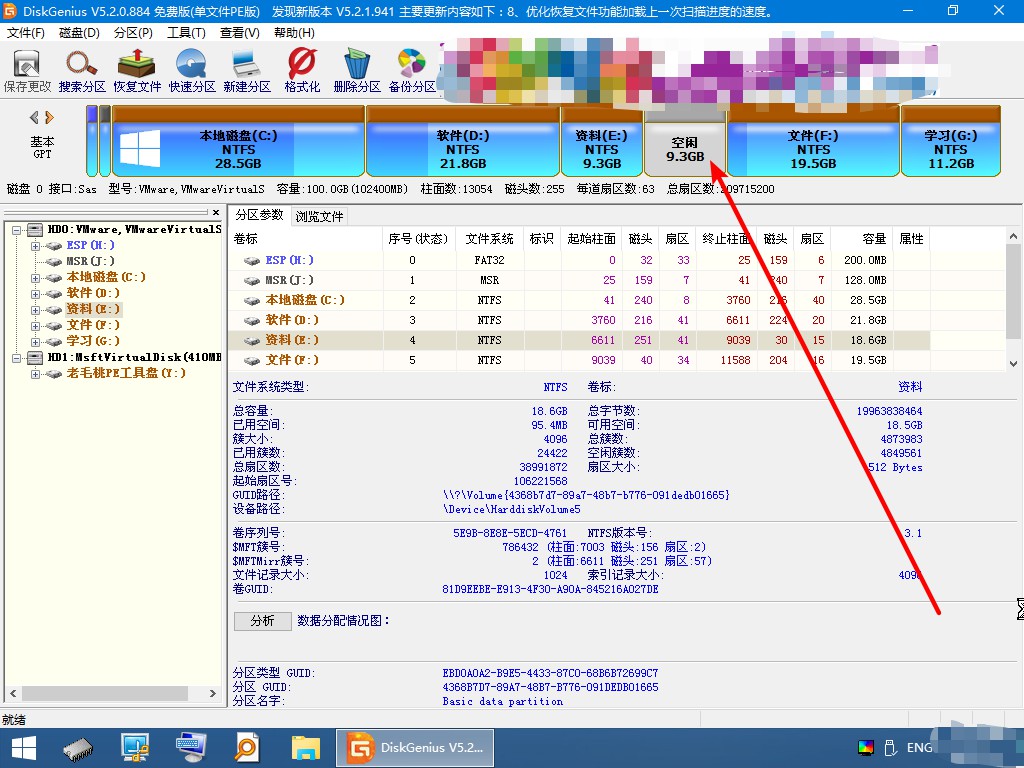This screenshot has height=768, width=1024.
Task: Switch to the 分区参数 tab
Action: 259,215
